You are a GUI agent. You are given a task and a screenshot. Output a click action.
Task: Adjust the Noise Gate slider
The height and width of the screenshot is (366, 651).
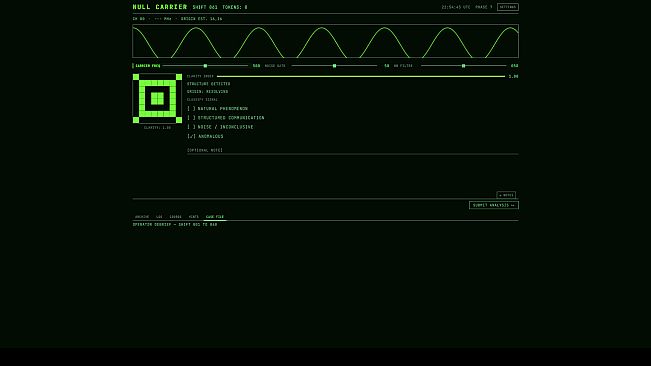pyautogui.click(x=334, y=66)
